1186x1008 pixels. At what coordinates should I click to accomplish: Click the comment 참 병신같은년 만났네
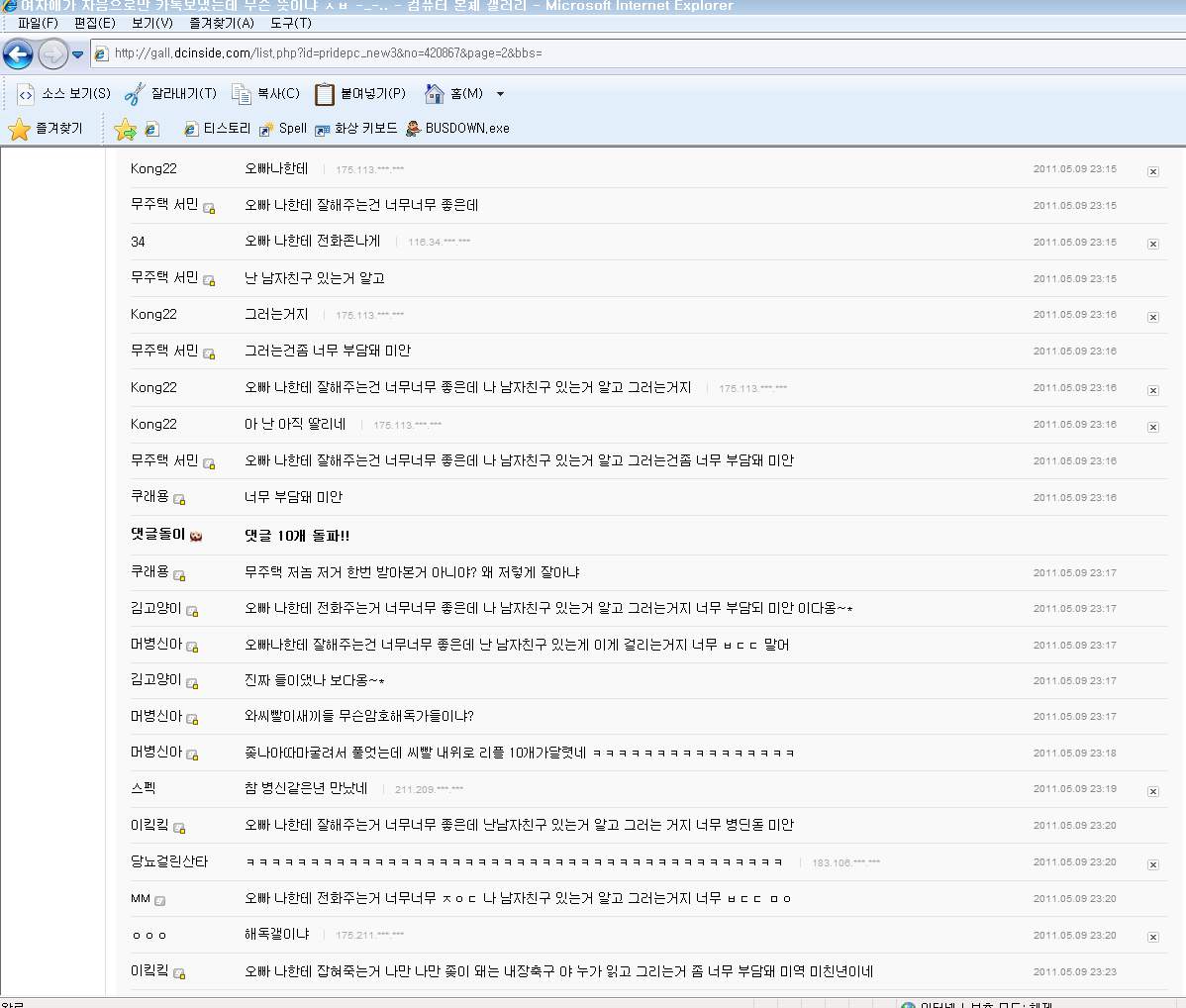(x=306, y=788)
